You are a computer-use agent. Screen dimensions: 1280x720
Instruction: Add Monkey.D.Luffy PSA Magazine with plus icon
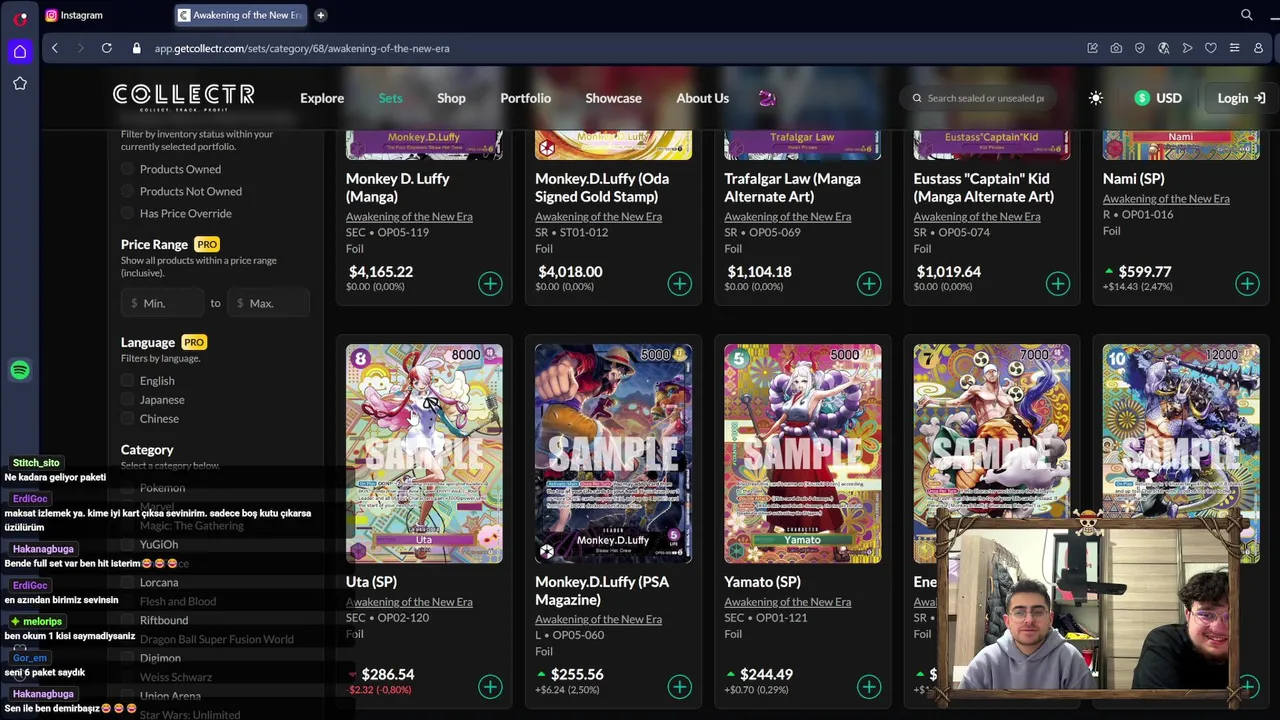click(x=679, y=687)
